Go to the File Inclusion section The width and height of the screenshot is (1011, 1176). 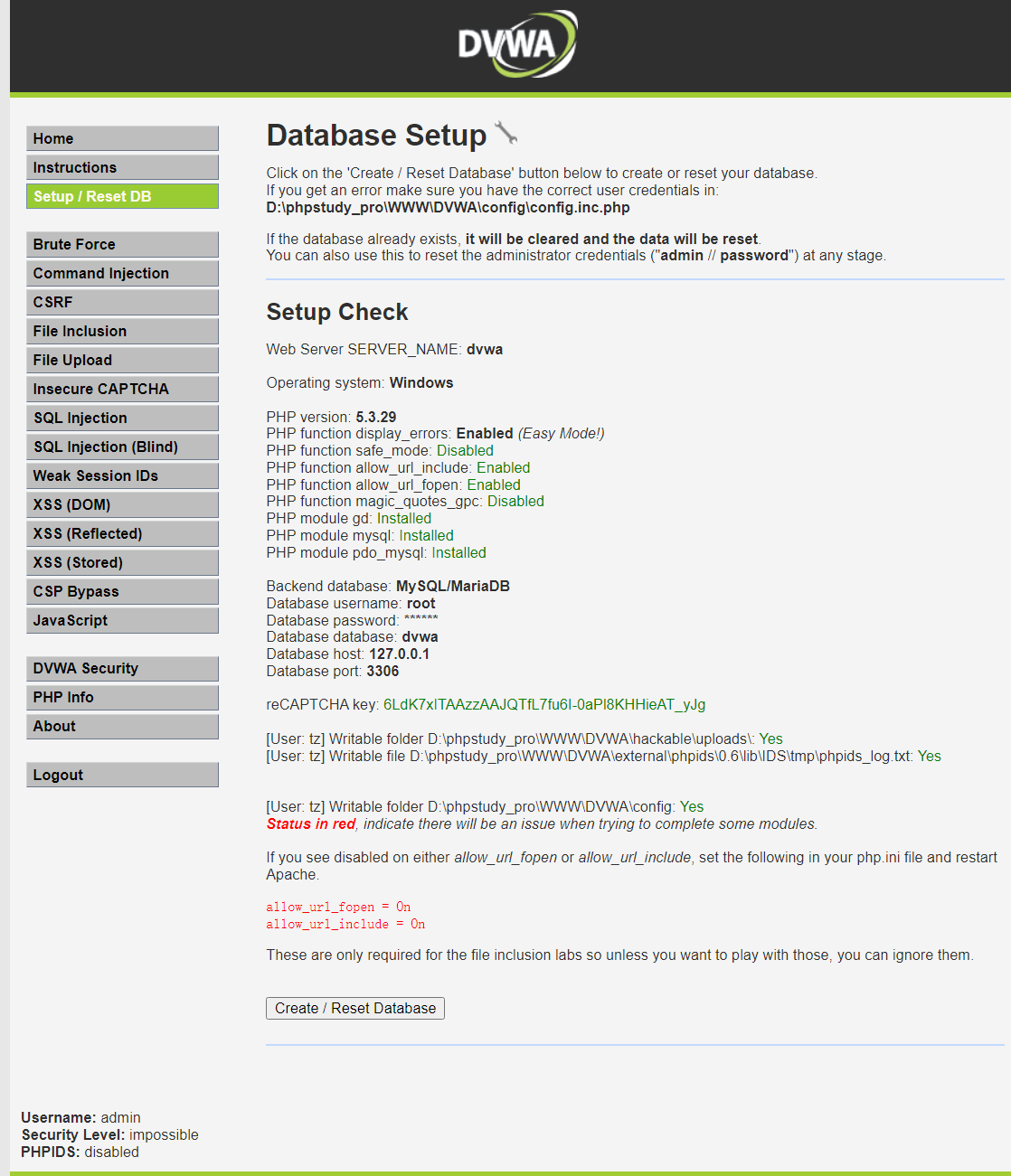coord(122,331)
